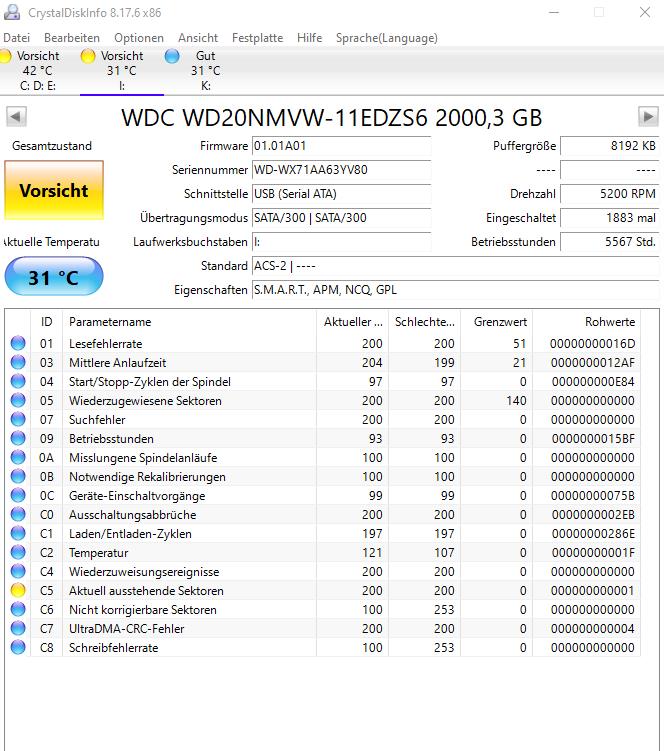Viewport: 664px width, 751px height.
Task: Click the Aktueller ... column header
Action: pyautogui.click(x=352, y=321)
